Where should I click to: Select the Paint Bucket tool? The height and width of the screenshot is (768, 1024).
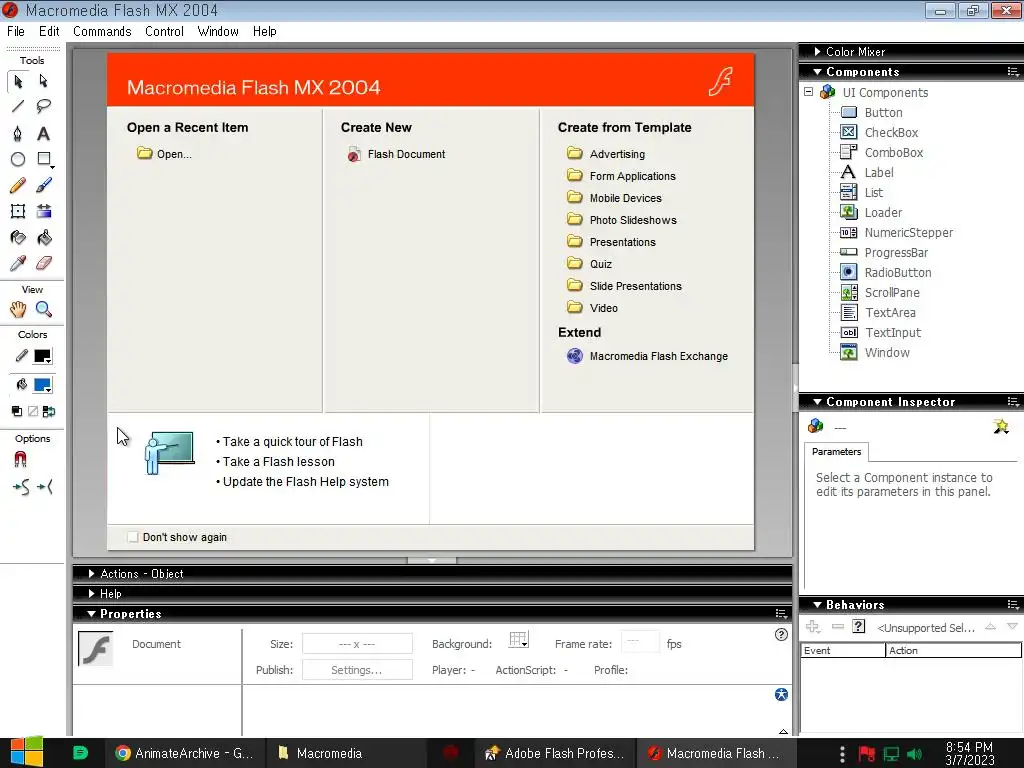click(44, 238)
